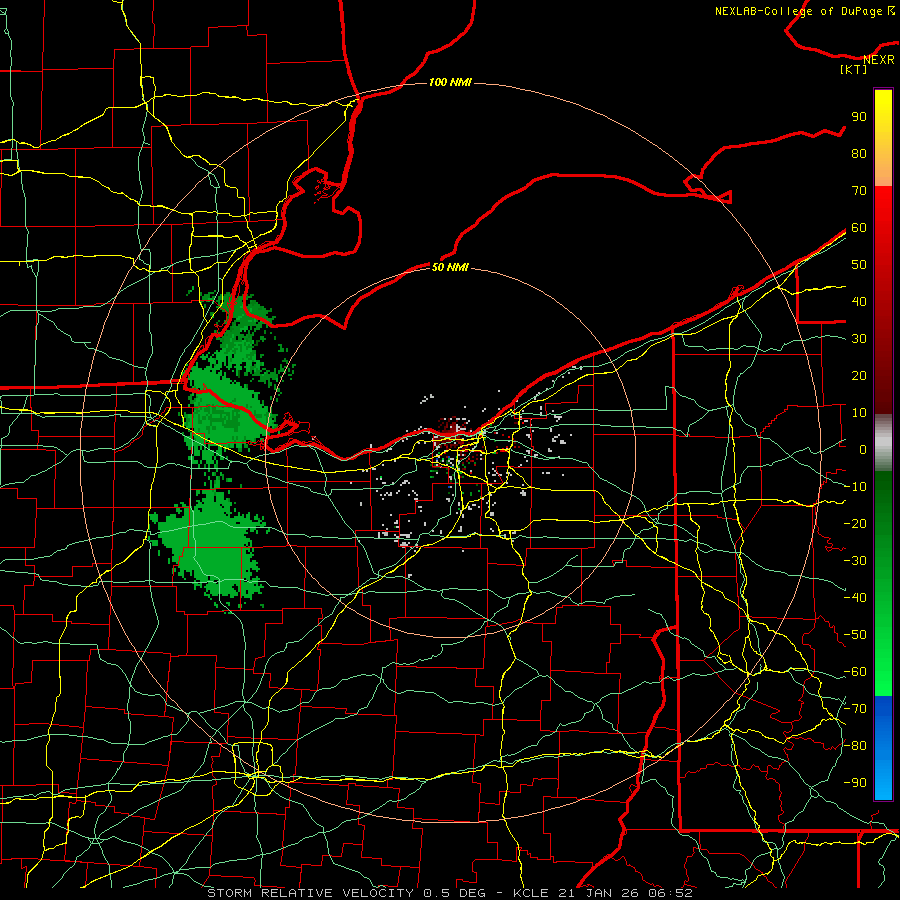
Task: Click the -20 value on the velocity scale
Action: tap(855, 523)
